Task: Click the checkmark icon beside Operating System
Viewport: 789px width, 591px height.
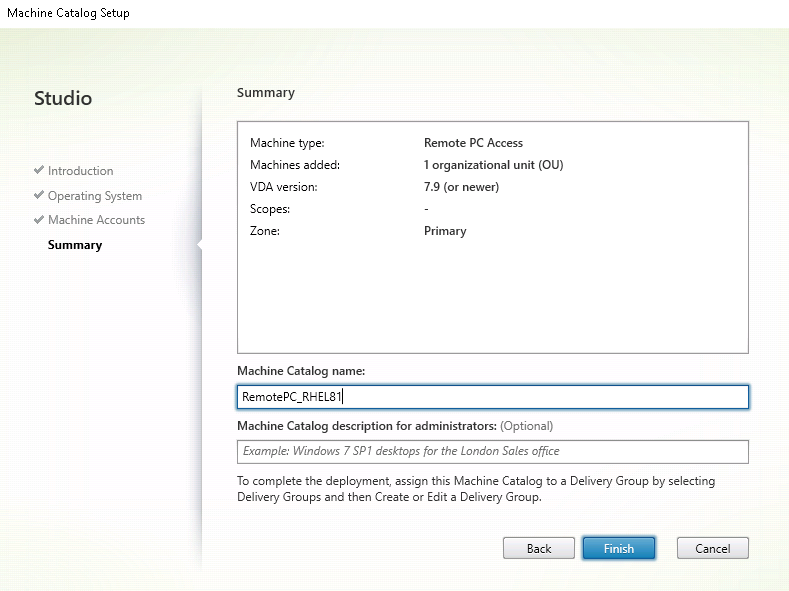Action: pos(39,196)
